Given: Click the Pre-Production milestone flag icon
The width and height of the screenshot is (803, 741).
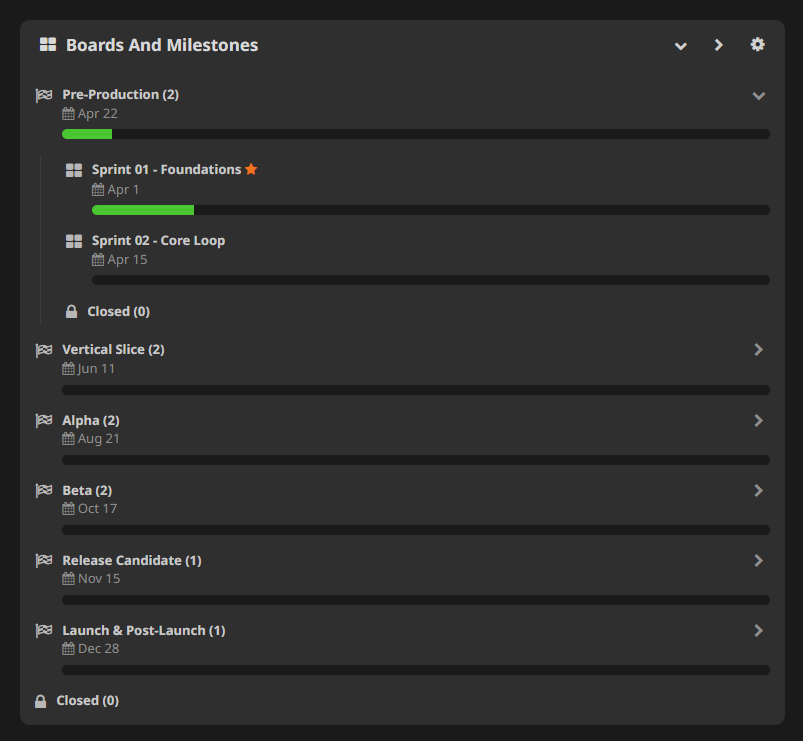Looking at the screenshot, I should tap(43, 94).
